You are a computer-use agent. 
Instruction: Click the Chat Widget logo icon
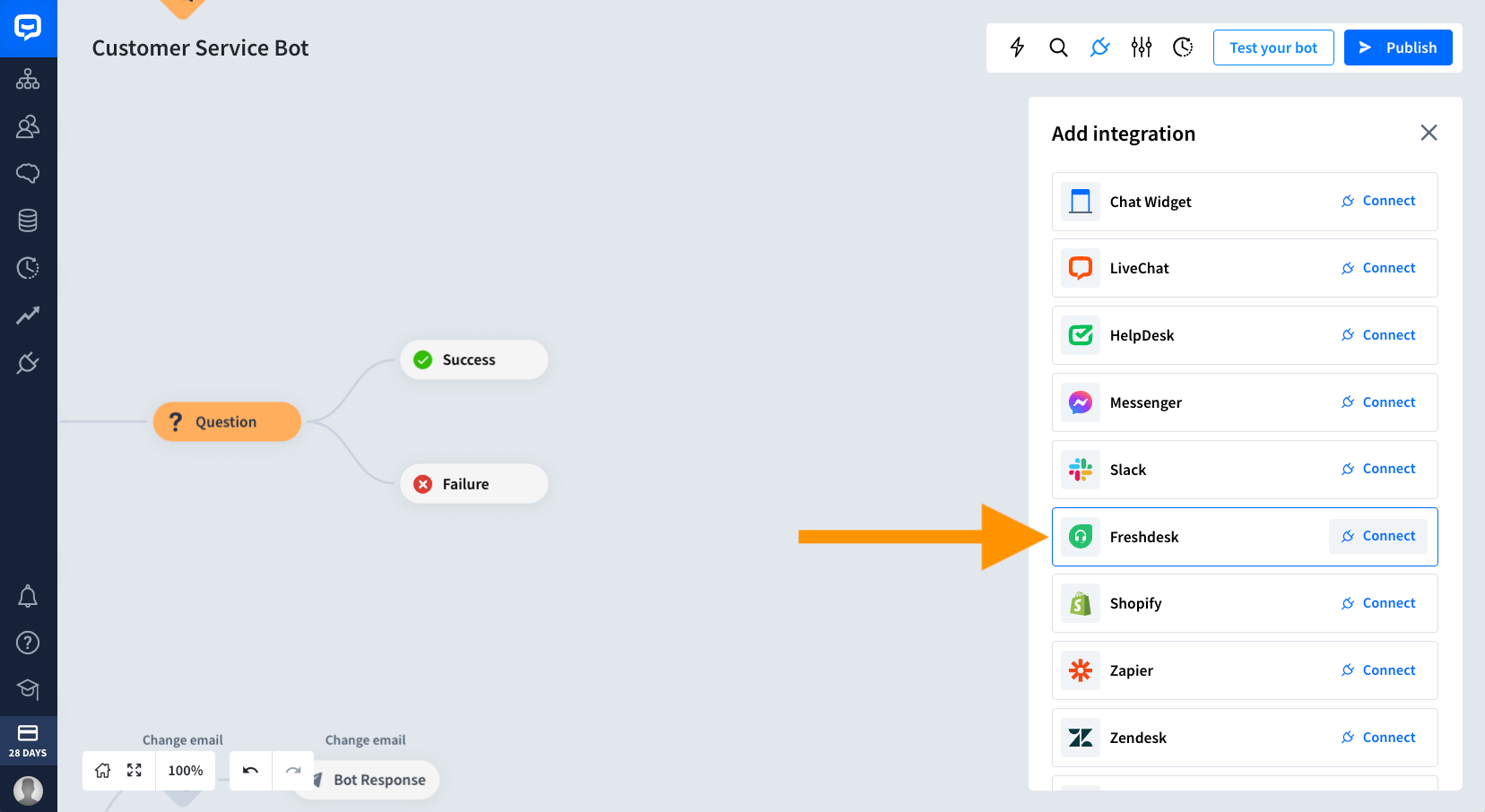coord(1081,202)
